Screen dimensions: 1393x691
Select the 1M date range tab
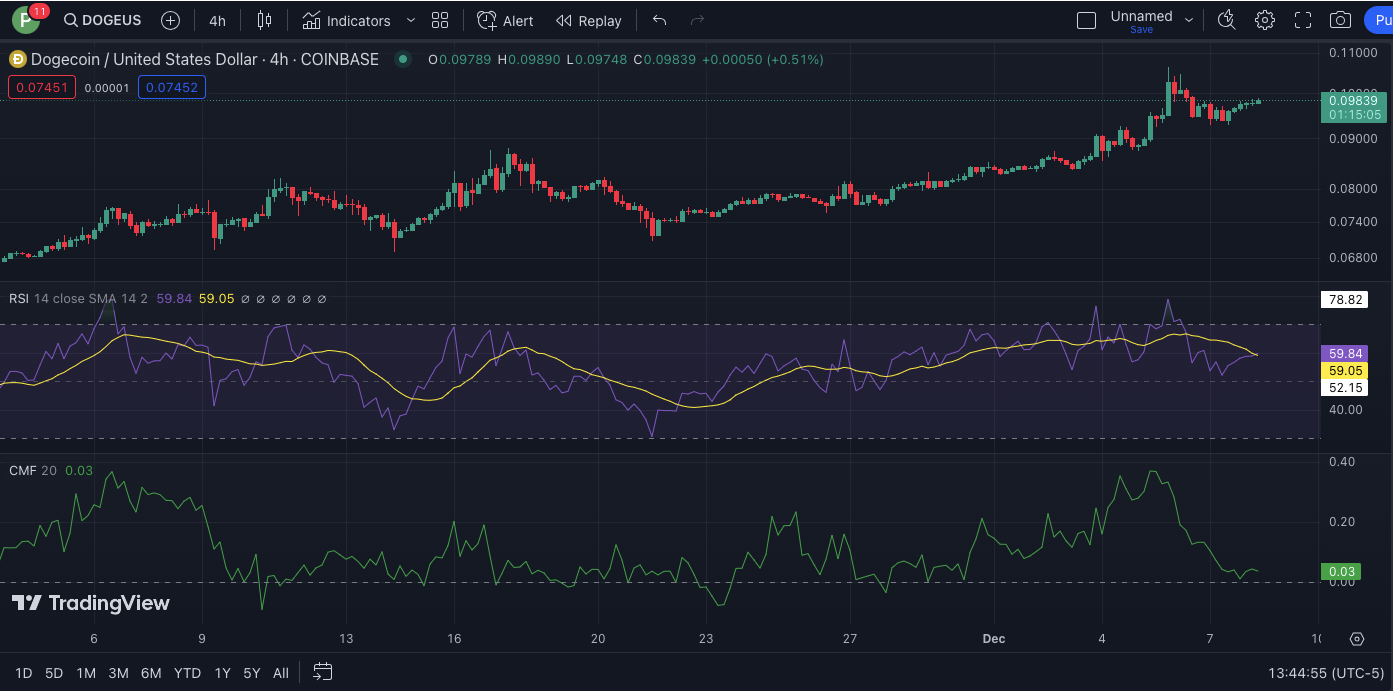click(86, 673)
